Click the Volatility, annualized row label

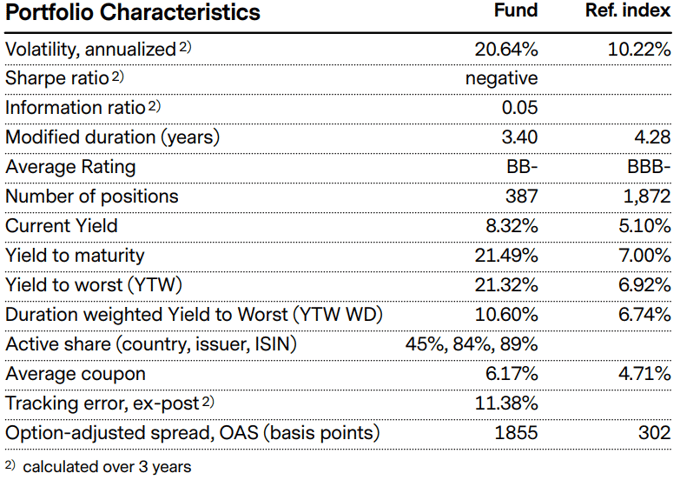tap(92, 49)
